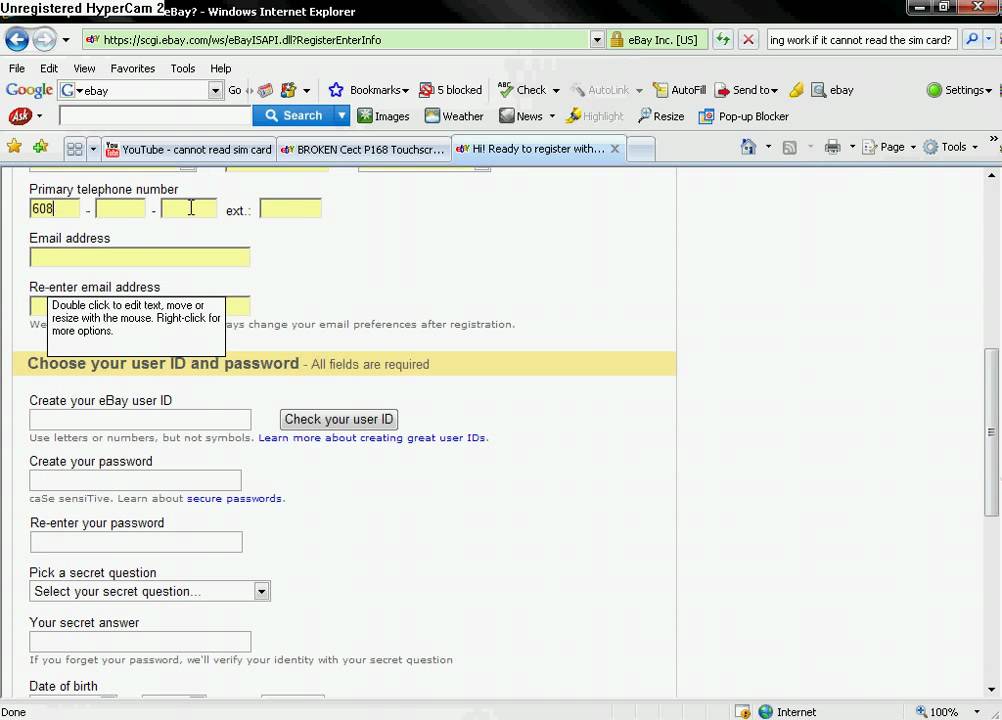
Task: Click the Email address input field
Action: pyautogui.click(x=139, y=257)
